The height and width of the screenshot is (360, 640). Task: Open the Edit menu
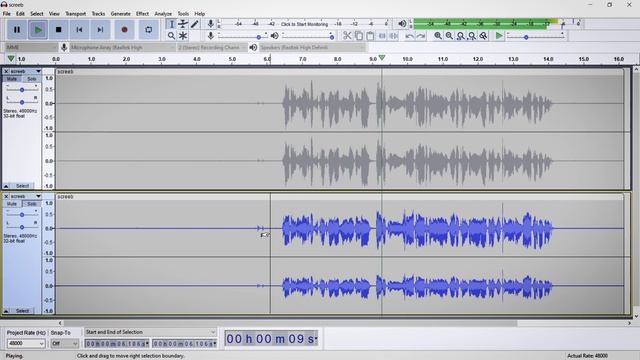pos(20,13)
